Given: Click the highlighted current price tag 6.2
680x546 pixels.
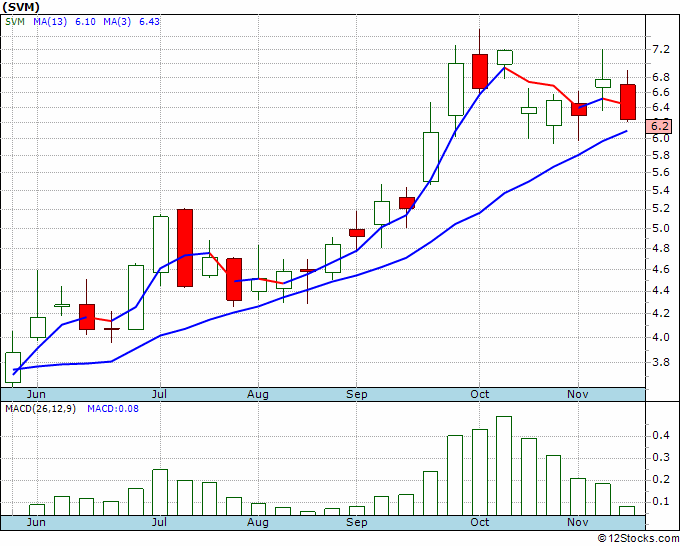Looking at the screenshot, I should click(x=659, y=126).
